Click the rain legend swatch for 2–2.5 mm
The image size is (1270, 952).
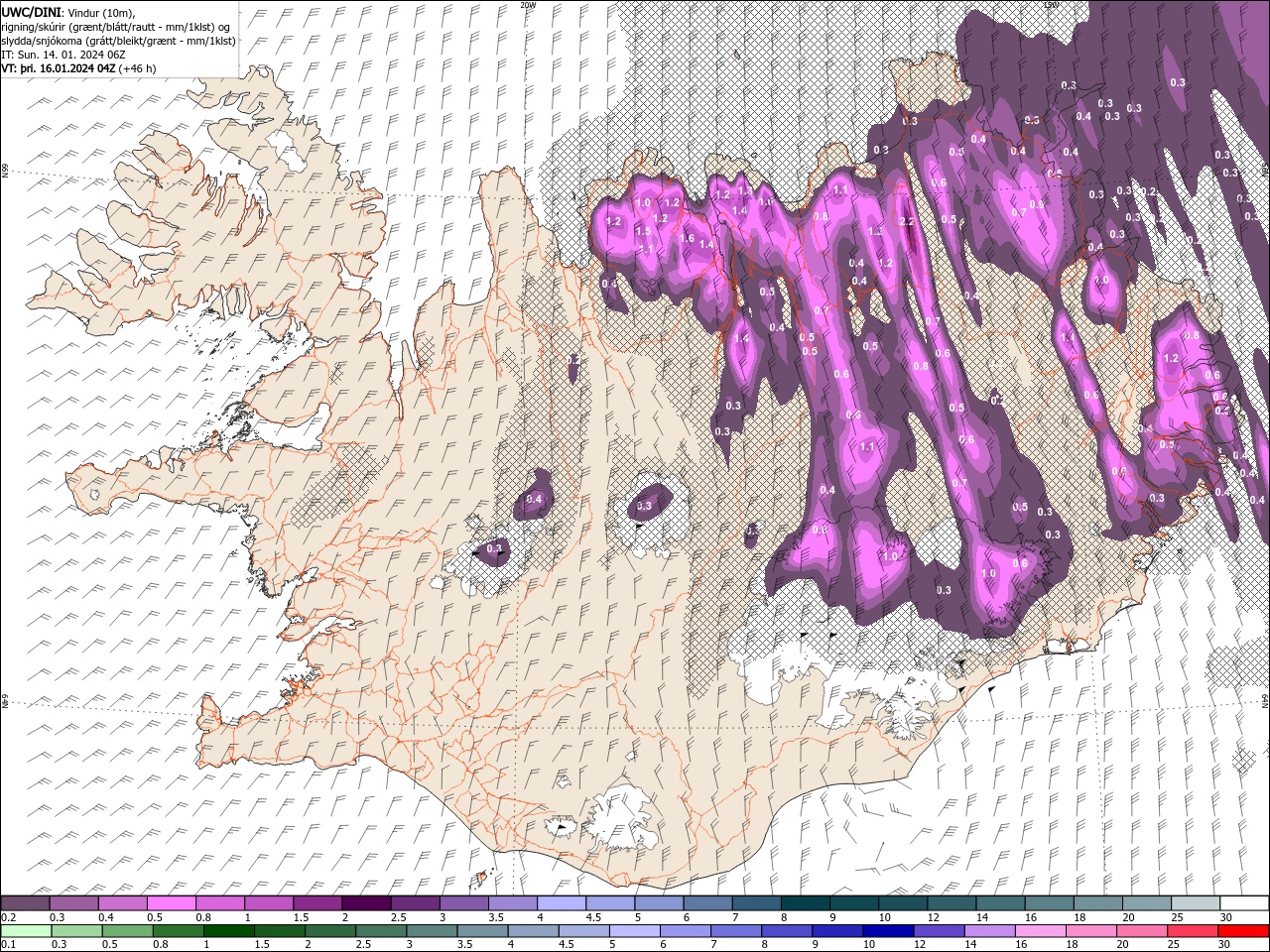[x=330, y=931]
